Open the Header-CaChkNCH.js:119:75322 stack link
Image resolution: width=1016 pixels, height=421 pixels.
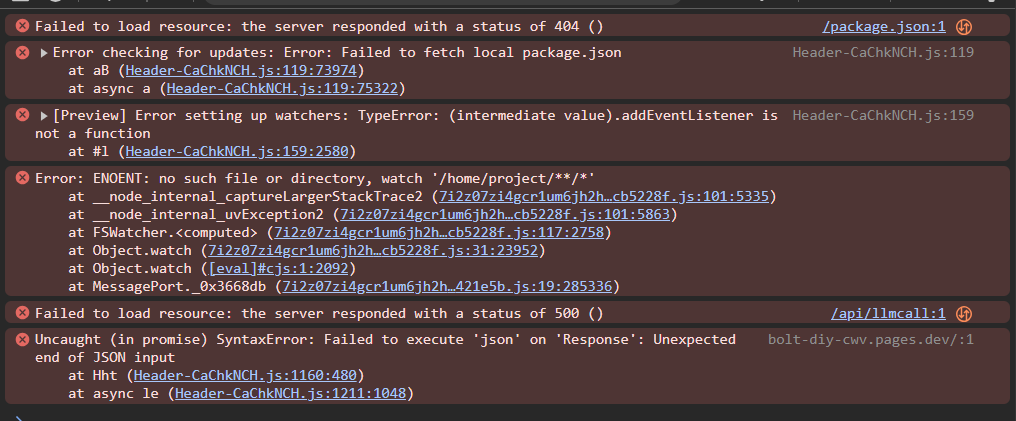pyautogui.click(x=282, y=89)
